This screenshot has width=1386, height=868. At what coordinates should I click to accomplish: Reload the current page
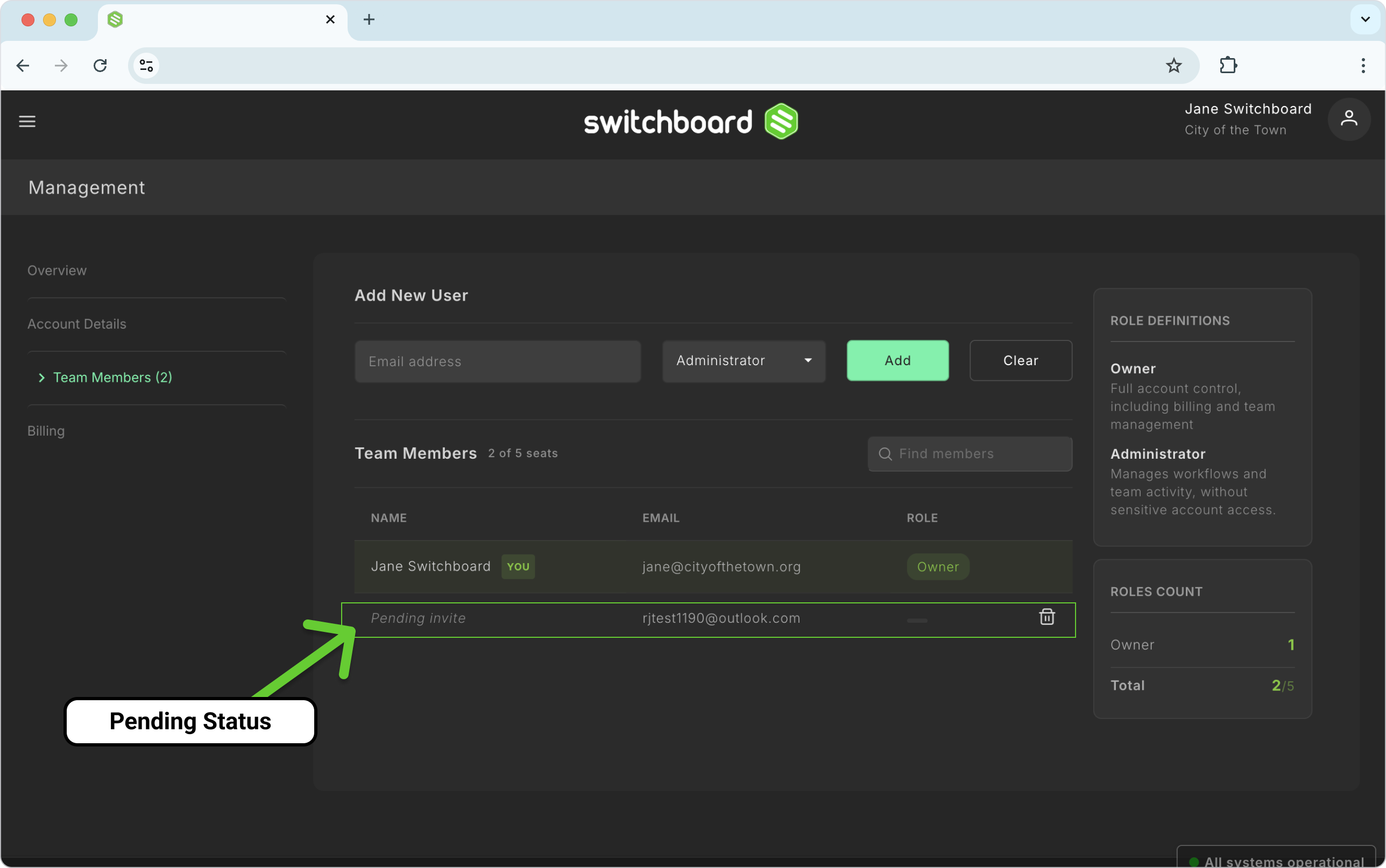point(101,66)
